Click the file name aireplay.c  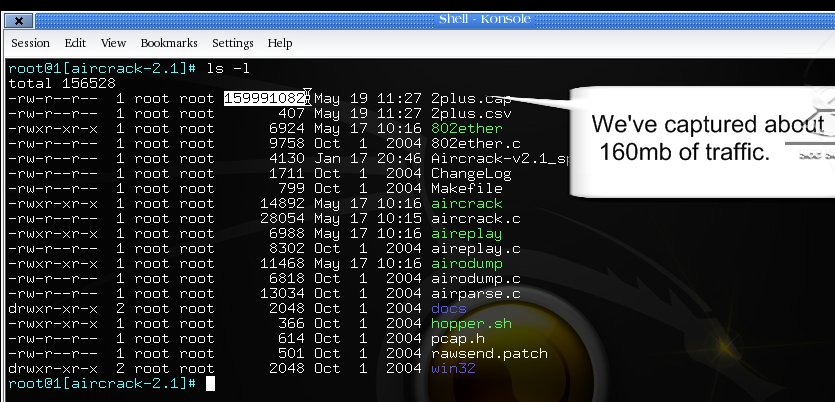476,249
